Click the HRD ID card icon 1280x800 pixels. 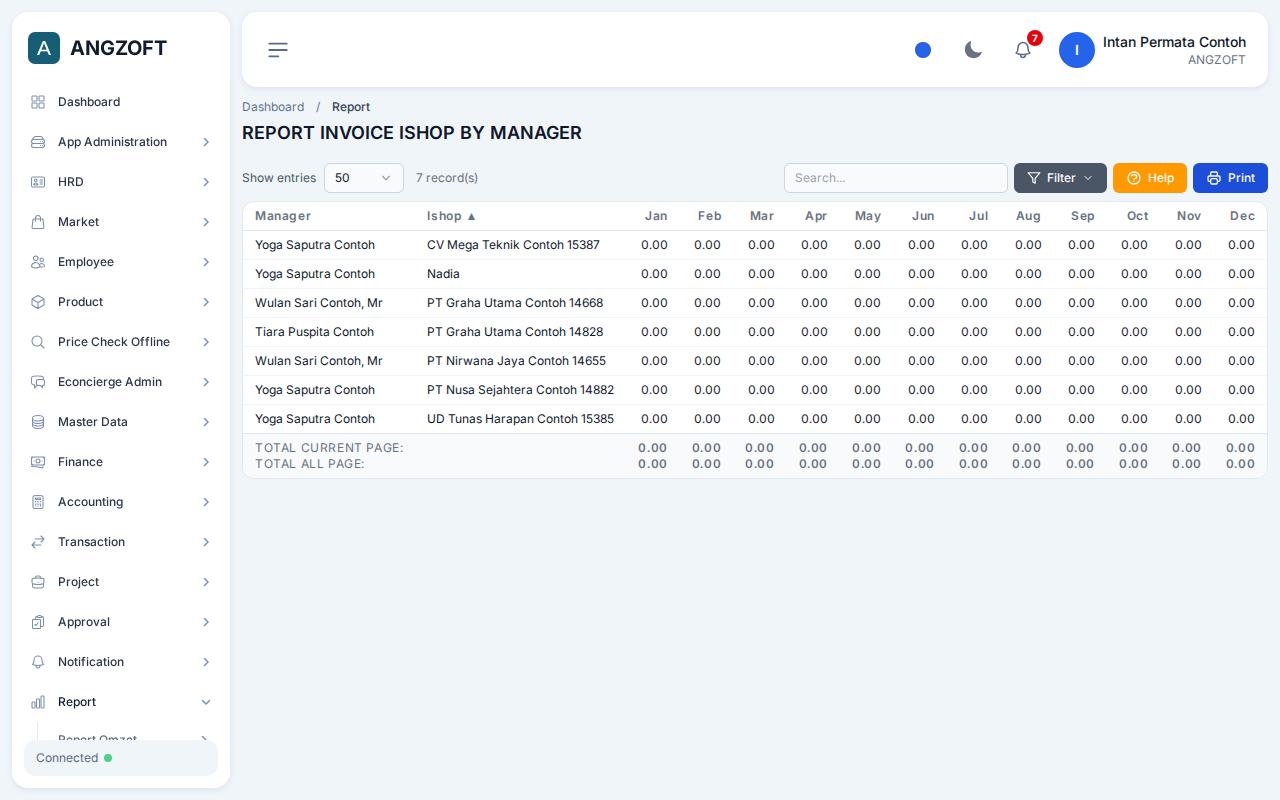[x=38, y=182]
